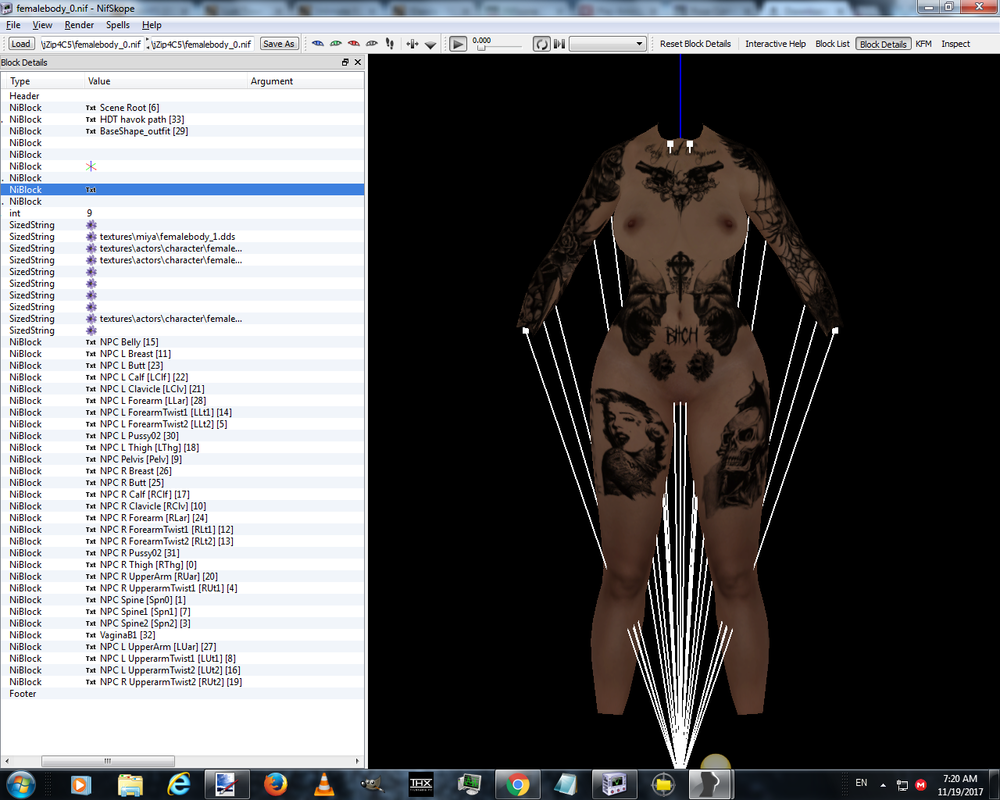Image resolution: width=1000 pixels, height=800 pixels.
Task: Open the animation sequence combo box
Action: click(607, 44)
